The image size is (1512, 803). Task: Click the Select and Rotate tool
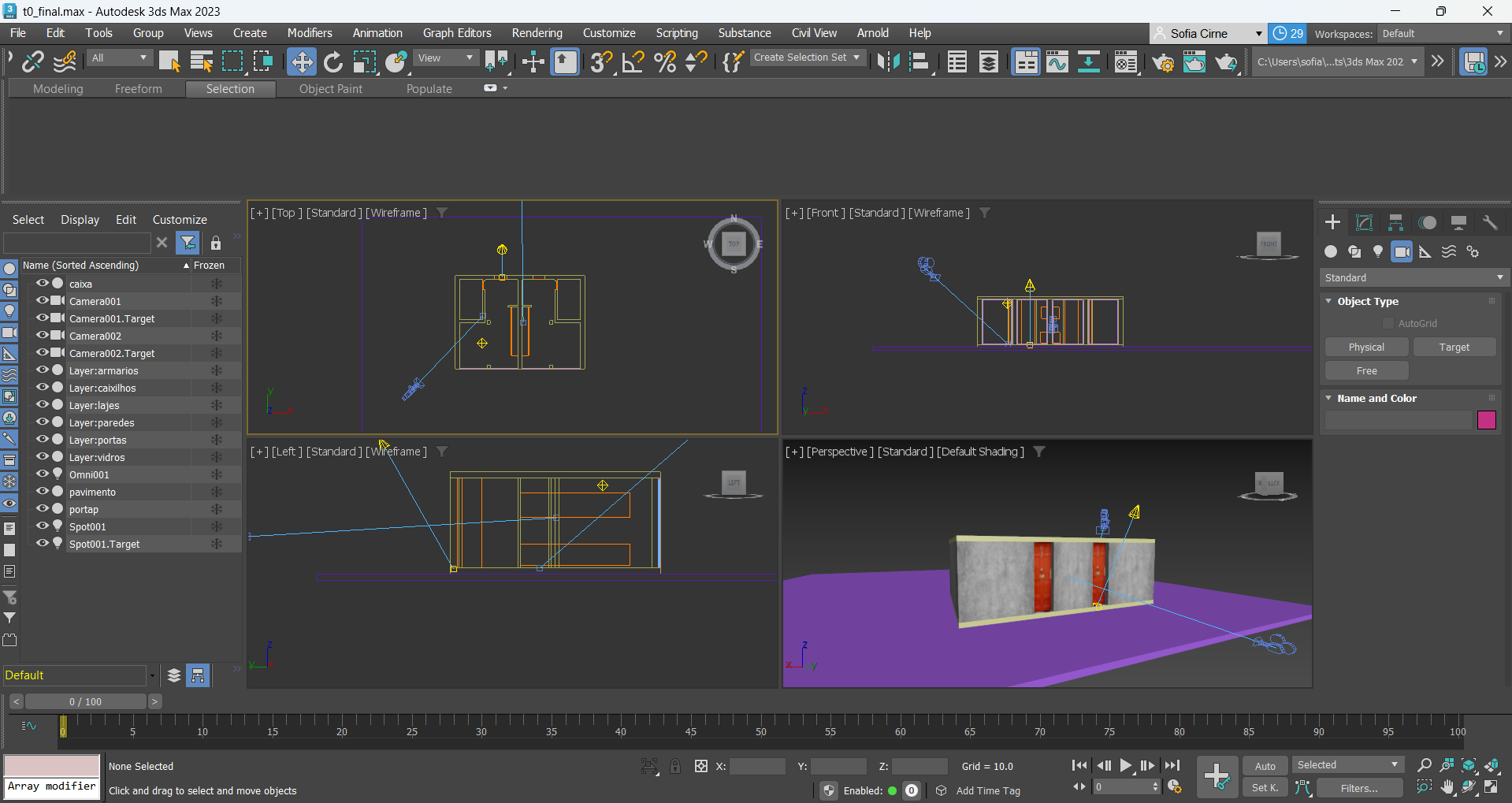333,61
